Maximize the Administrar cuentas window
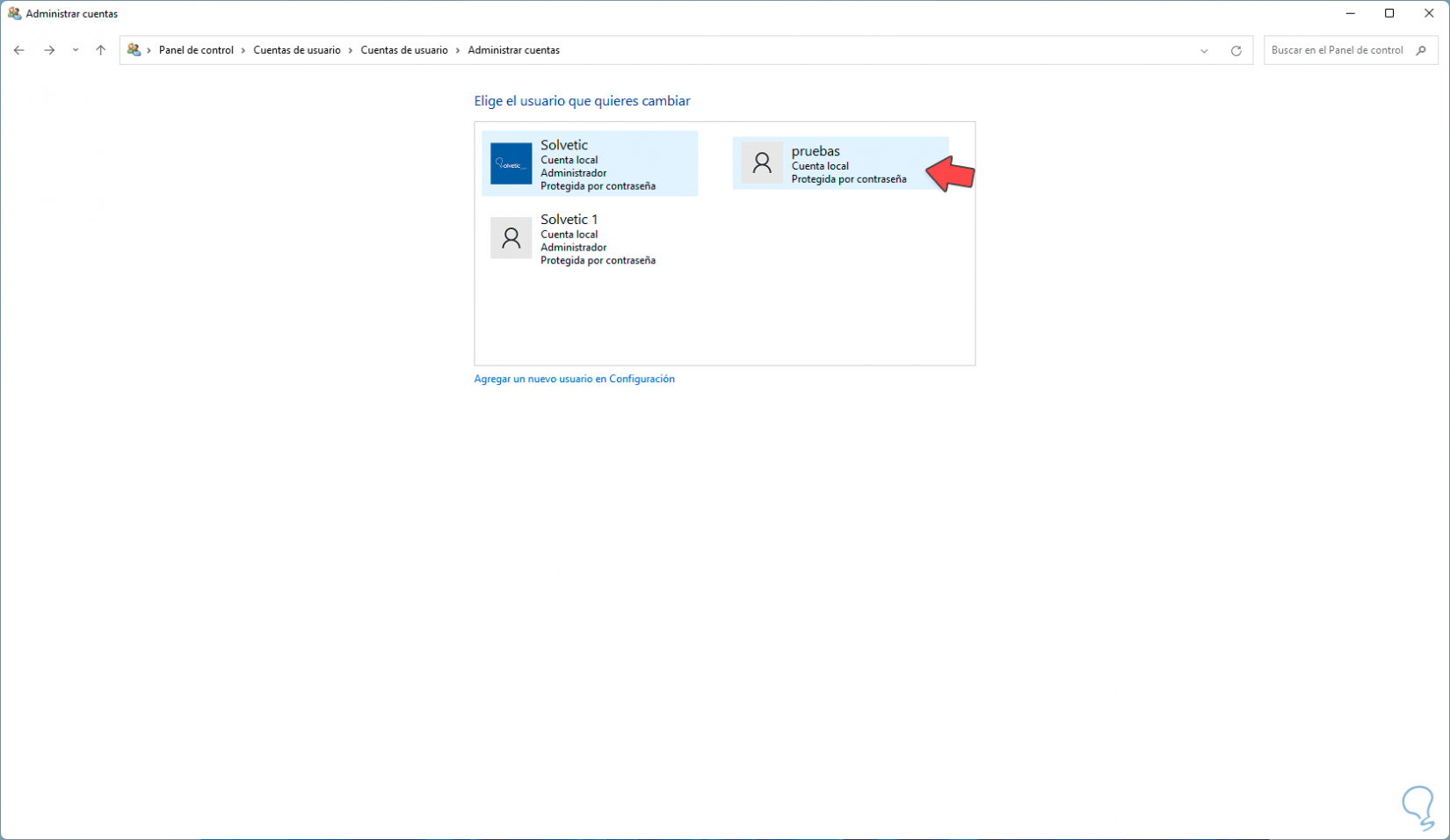The image size is (1450, 840). coord(1389,13)
